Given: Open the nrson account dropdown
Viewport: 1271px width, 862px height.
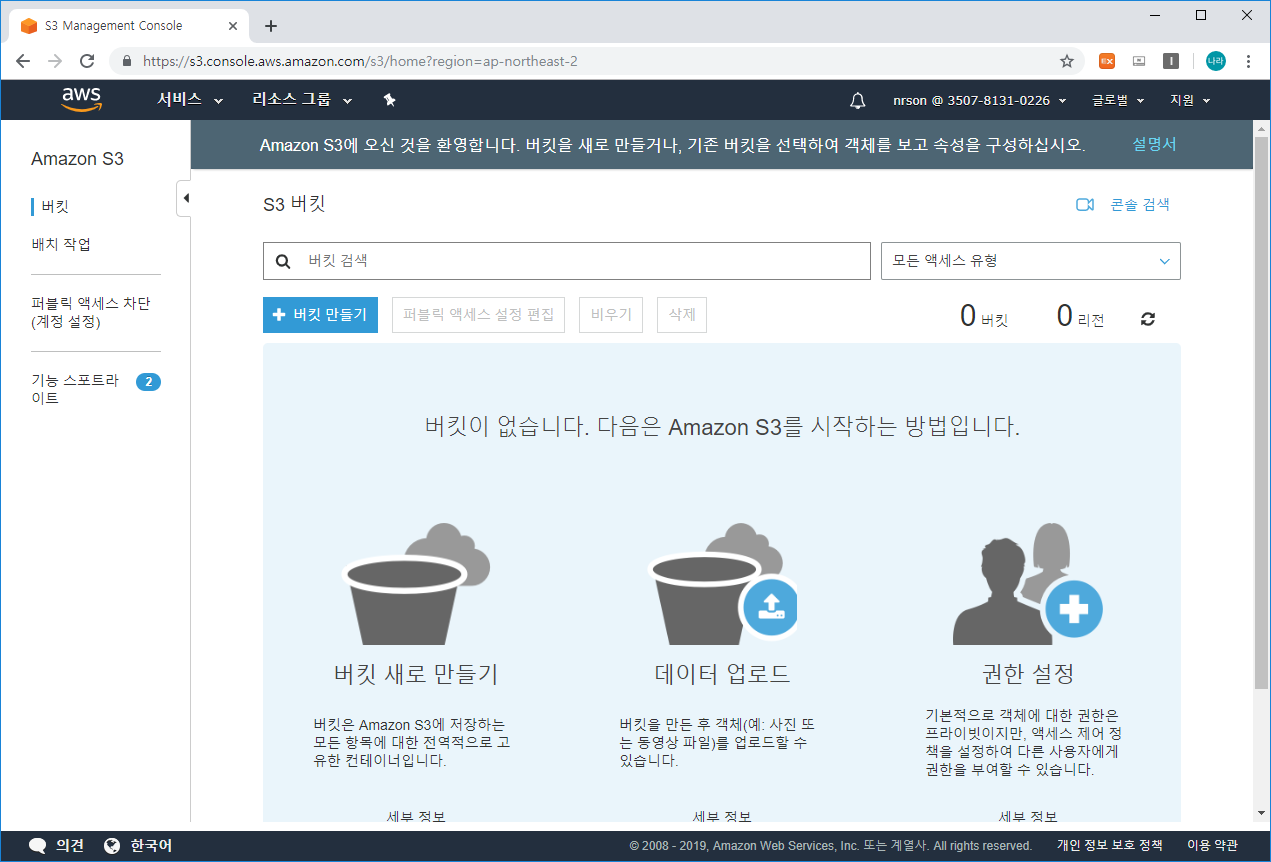Looking at the screenshot, I should click(980, 100).
